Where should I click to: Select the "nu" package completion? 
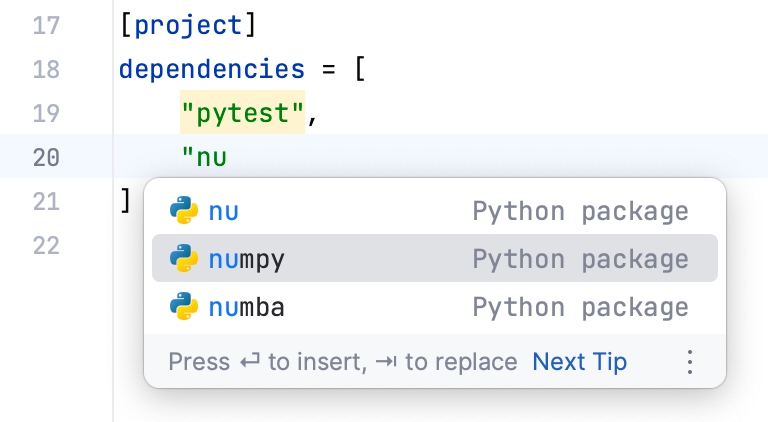point(224,211)
